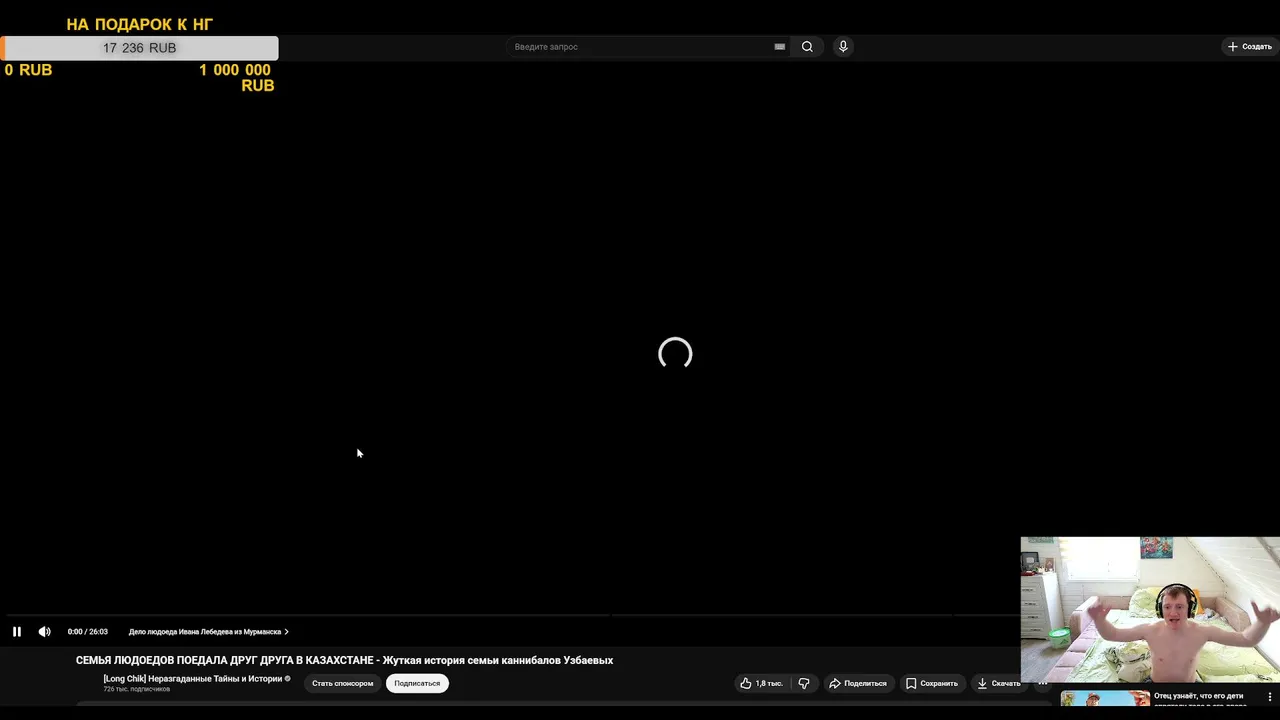Click the 0:00 / 26:03 time display

pyautogui.click(x=87, y=632)
